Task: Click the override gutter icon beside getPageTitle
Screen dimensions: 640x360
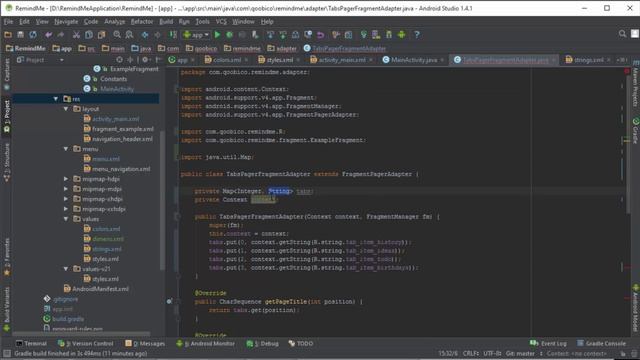Action: click(169, 302)
